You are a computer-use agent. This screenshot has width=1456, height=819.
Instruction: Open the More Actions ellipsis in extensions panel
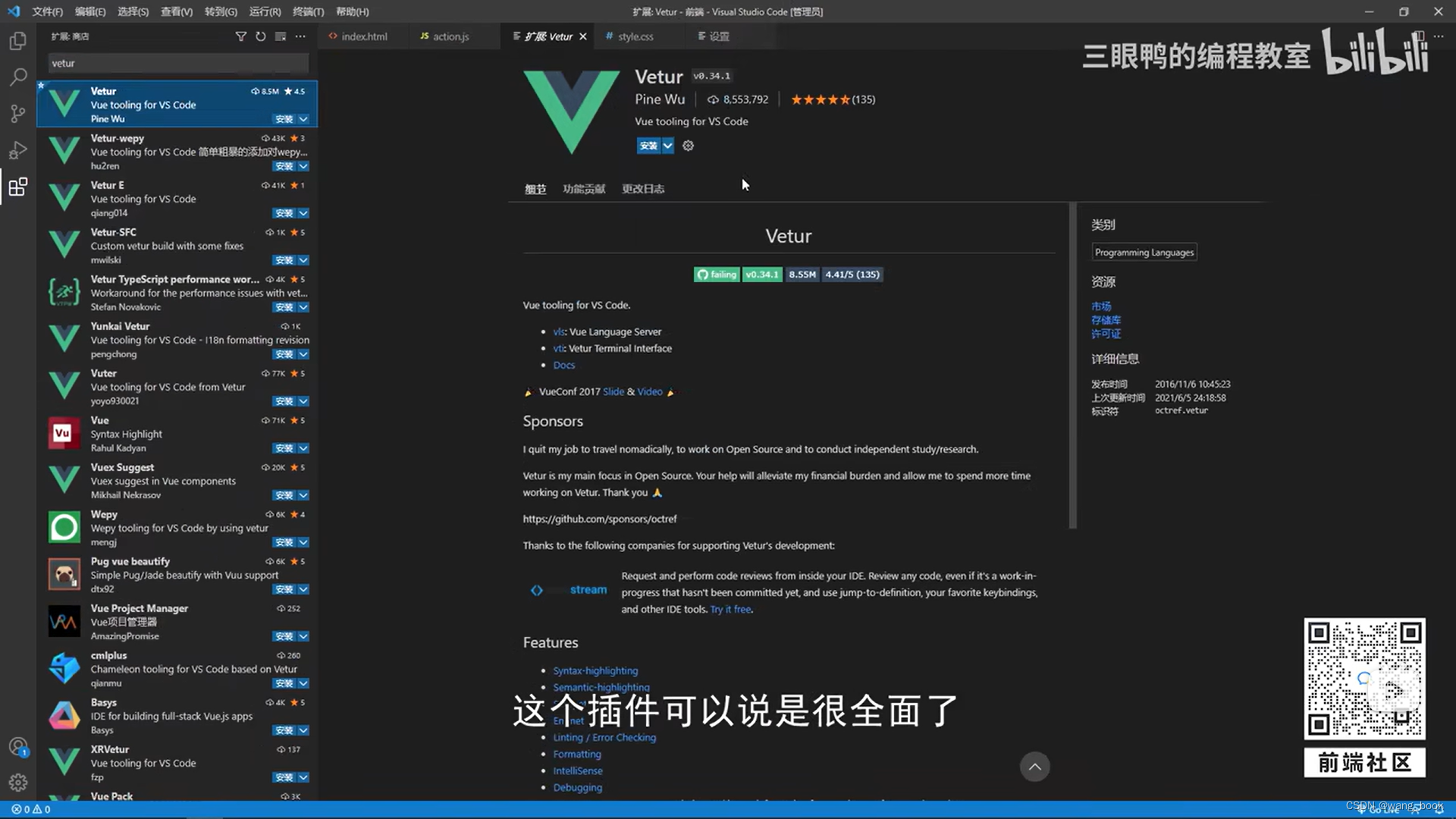300,36
